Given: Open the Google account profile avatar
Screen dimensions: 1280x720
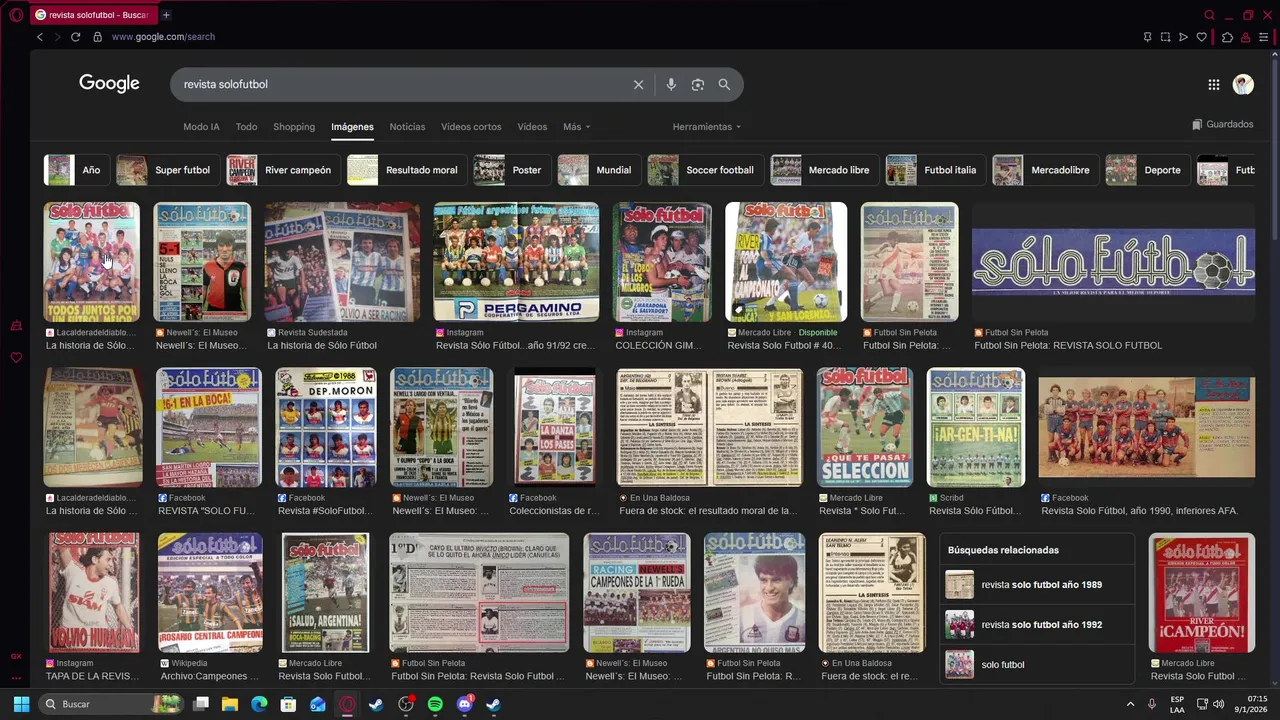Looking at the screenshot, I should coord(1243,85).
